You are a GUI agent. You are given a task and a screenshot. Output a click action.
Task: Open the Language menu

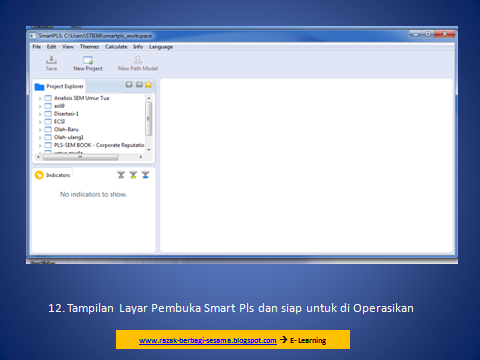tap(161, 47)
